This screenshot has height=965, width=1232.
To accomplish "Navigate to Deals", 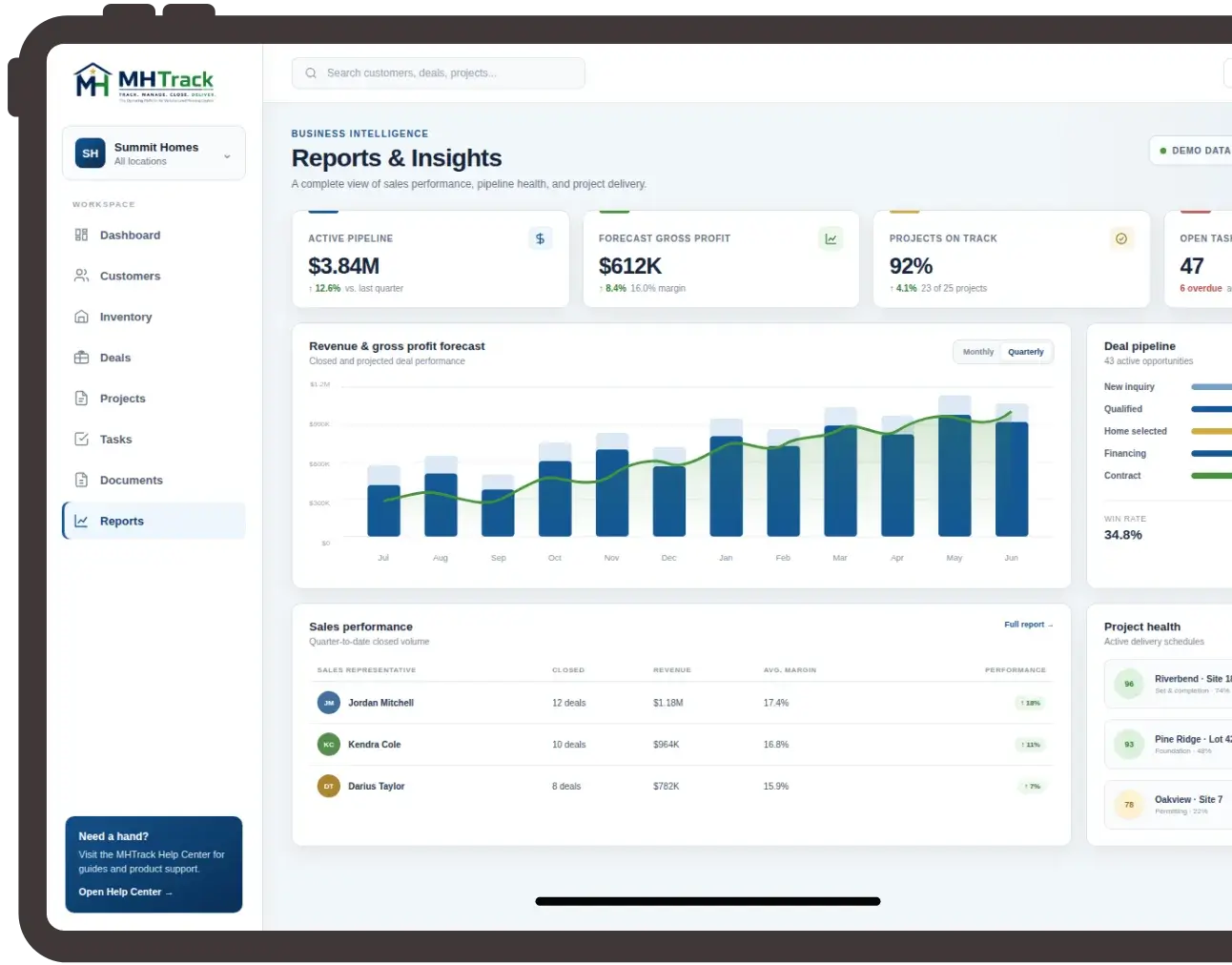I will pyautogui.click(x=154, y=359).
